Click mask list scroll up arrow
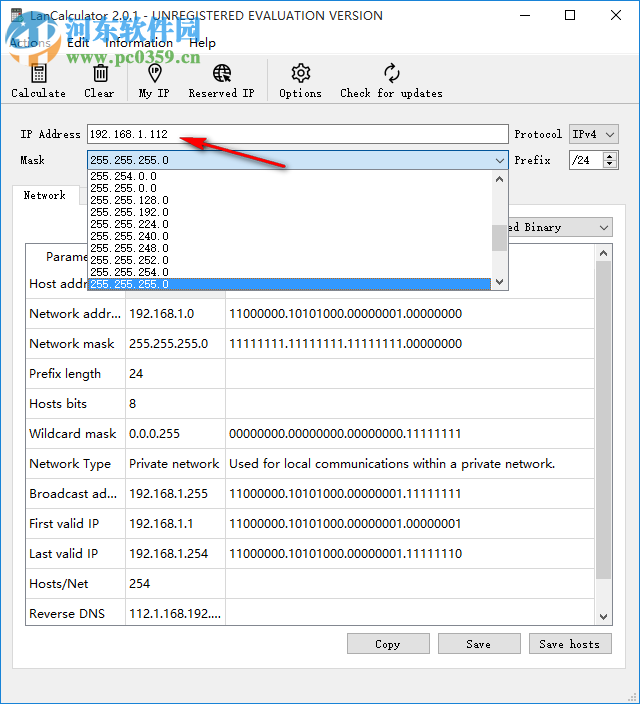 click(x=499, y=179)
